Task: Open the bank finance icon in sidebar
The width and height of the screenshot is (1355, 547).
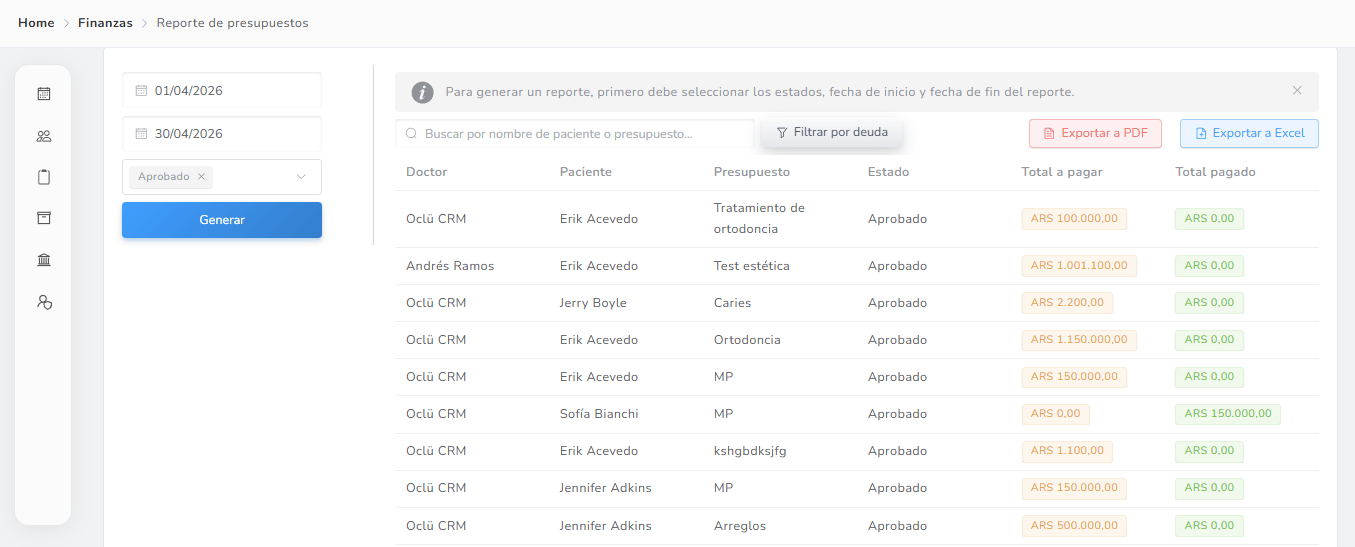Action: point(43,260)
